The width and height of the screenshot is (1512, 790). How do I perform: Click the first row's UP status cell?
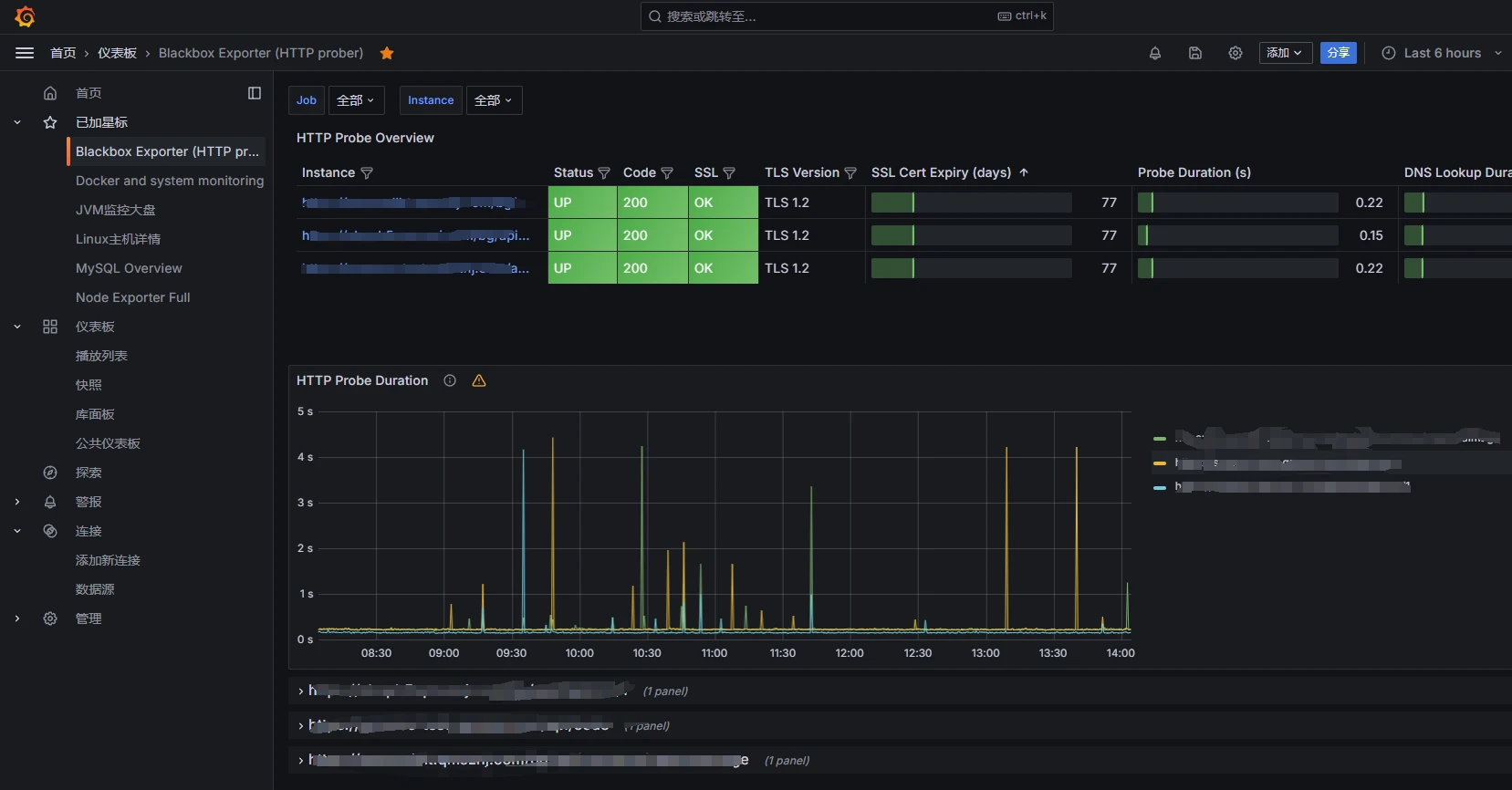(x=582, y=203)
